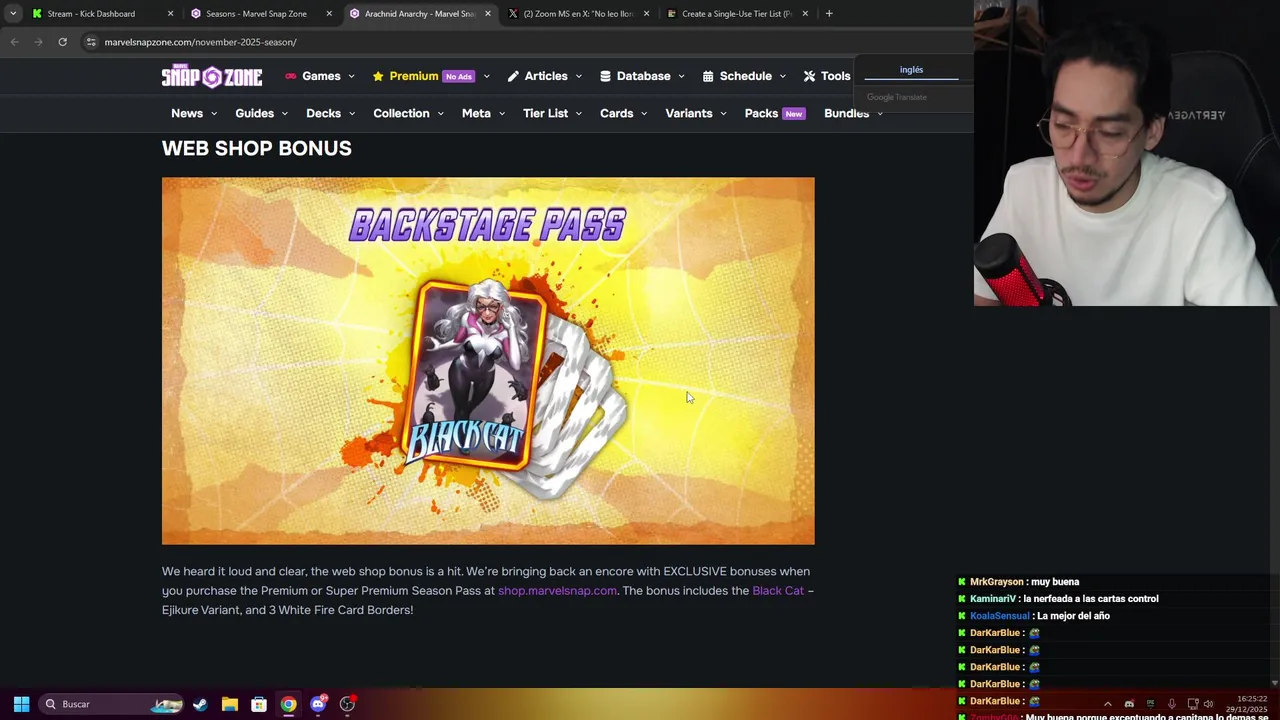Switch to the Stream - Kick Dashboard tab
Image resolution: width=1280 pixels, height=720 pixels.
pyautogui.click(x=91, y=14)
